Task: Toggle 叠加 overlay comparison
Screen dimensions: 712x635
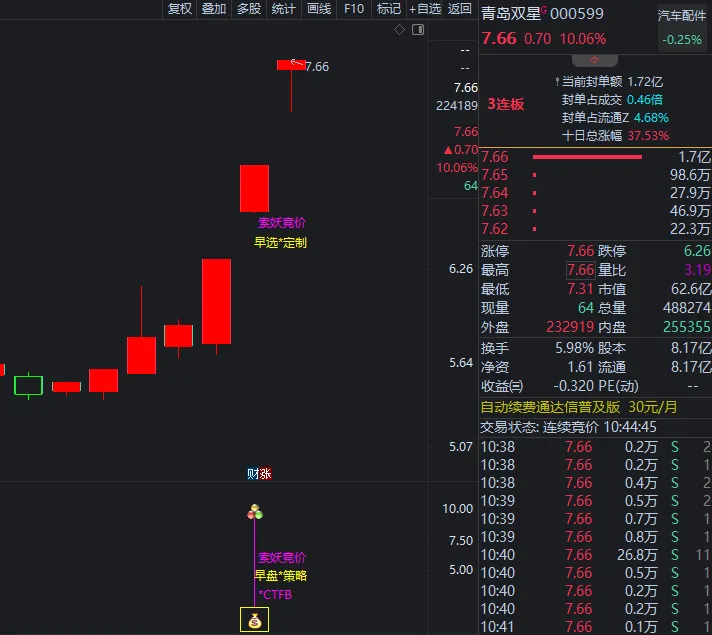Action: click(214, 9)
